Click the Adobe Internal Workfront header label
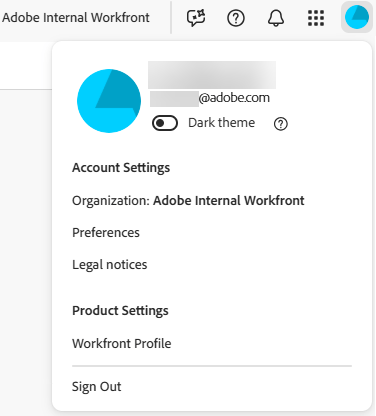This screenshot has width=376, height=416. [x=76, y=17]
